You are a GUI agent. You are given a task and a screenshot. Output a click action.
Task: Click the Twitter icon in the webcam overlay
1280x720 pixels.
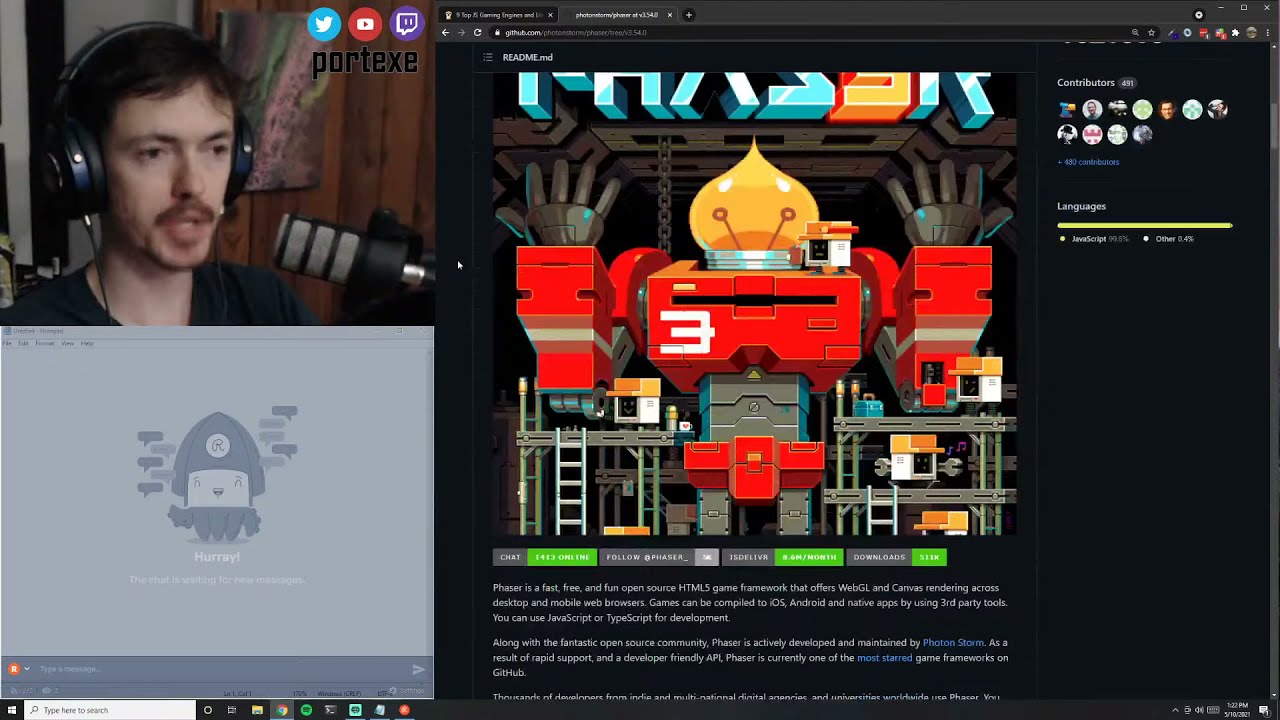(x=324, y=24)
